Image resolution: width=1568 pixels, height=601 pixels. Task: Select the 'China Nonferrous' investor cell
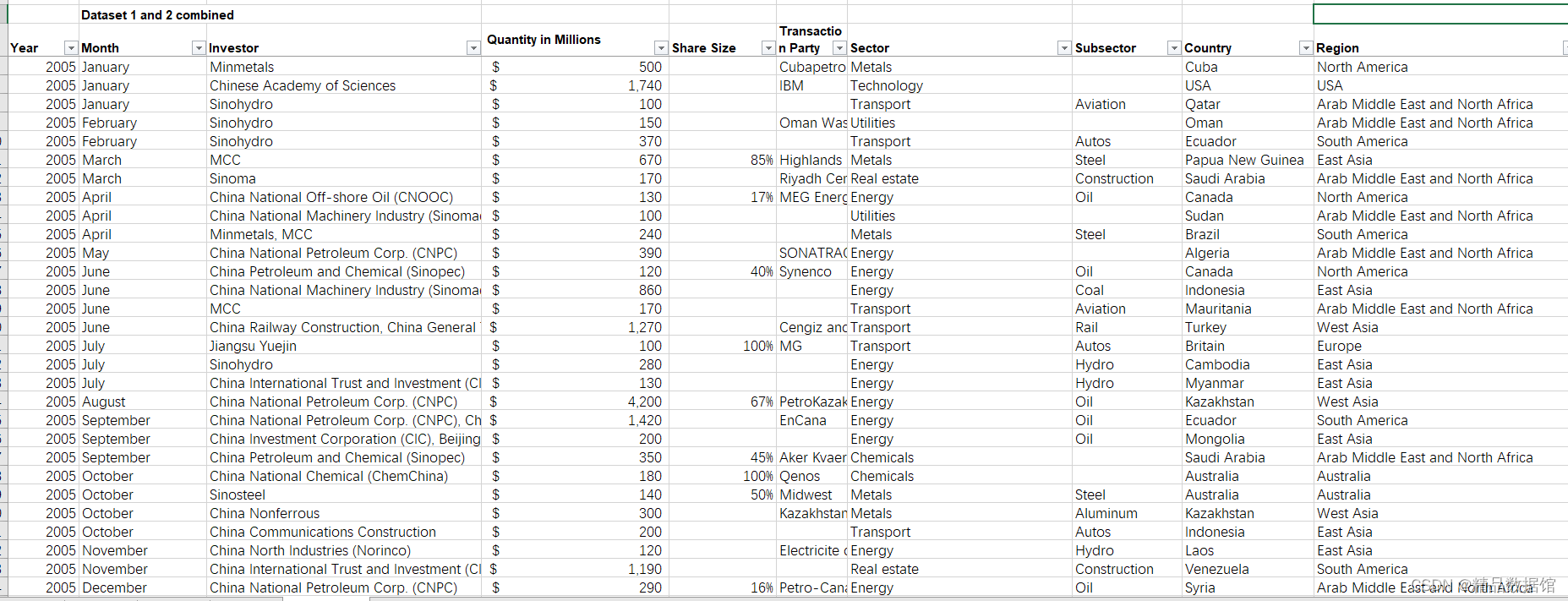coord(344,513)
